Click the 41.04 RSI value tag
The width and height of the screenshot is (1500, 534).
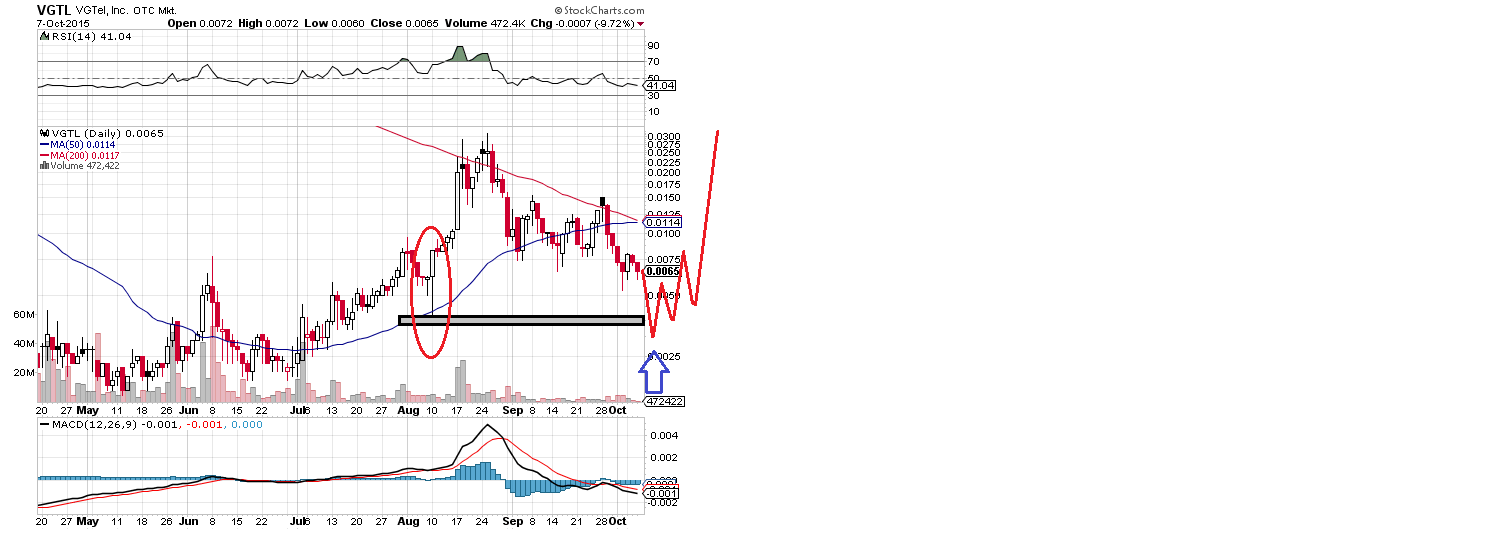(x=658, y=86)
